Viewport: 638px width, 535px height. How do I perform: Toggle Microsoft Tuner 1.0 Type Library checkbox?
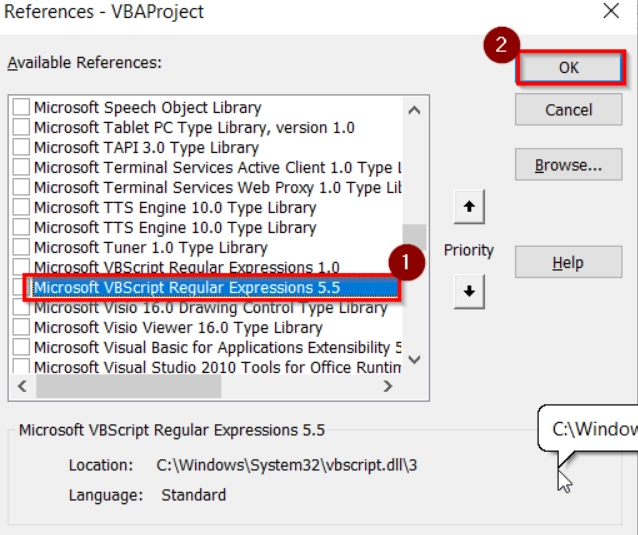[x=21, y=247]
